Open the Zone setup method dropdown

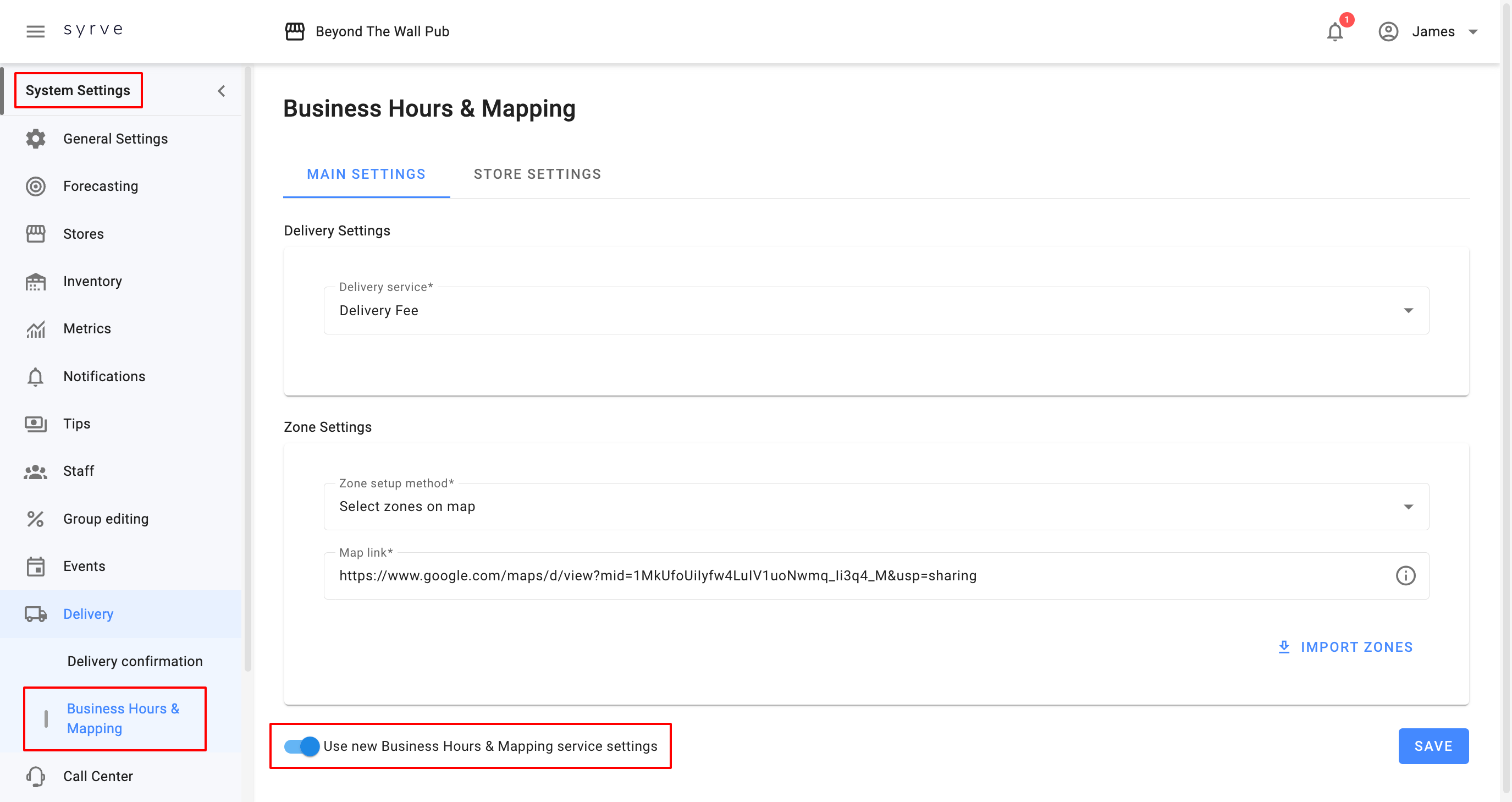(x=1408, y=507)
